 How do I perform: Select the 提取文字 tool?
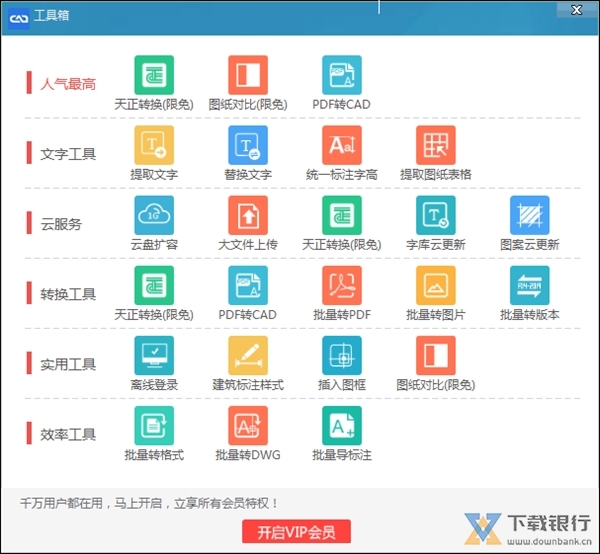tap(154, 145)
